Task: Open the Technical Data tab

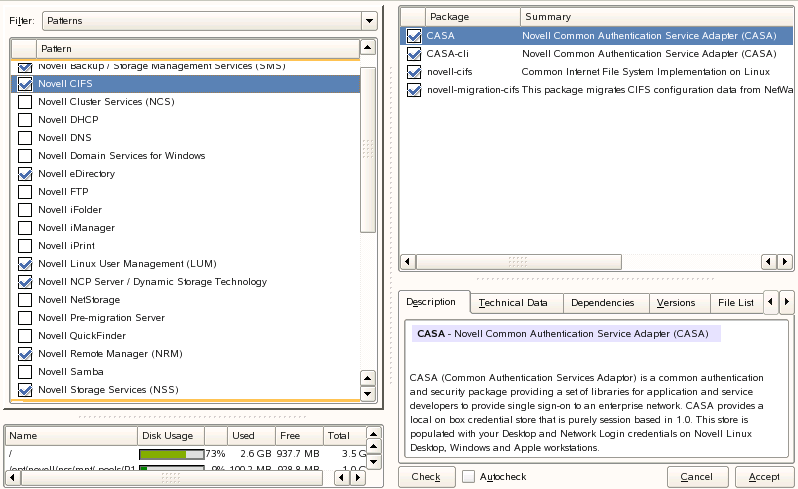Action: pyautogui.click(x=516, y=303)
